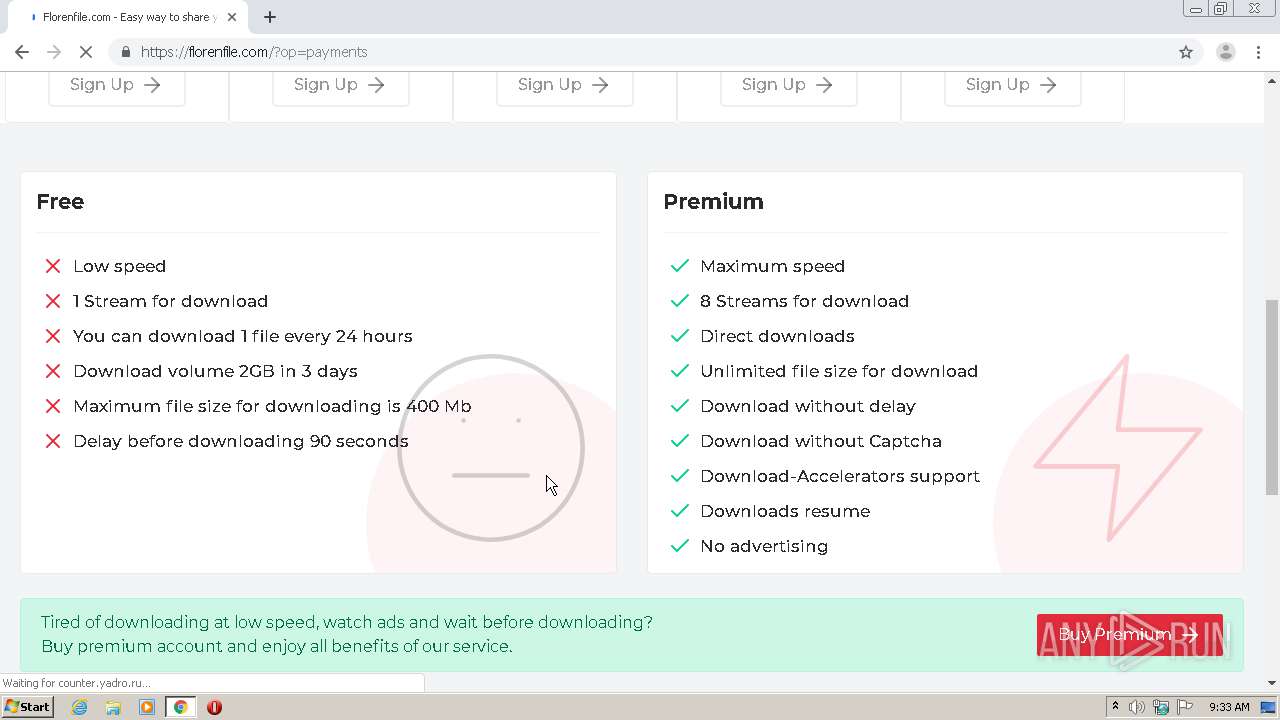Click the fifth Sign Up button

pos(1012,85)
